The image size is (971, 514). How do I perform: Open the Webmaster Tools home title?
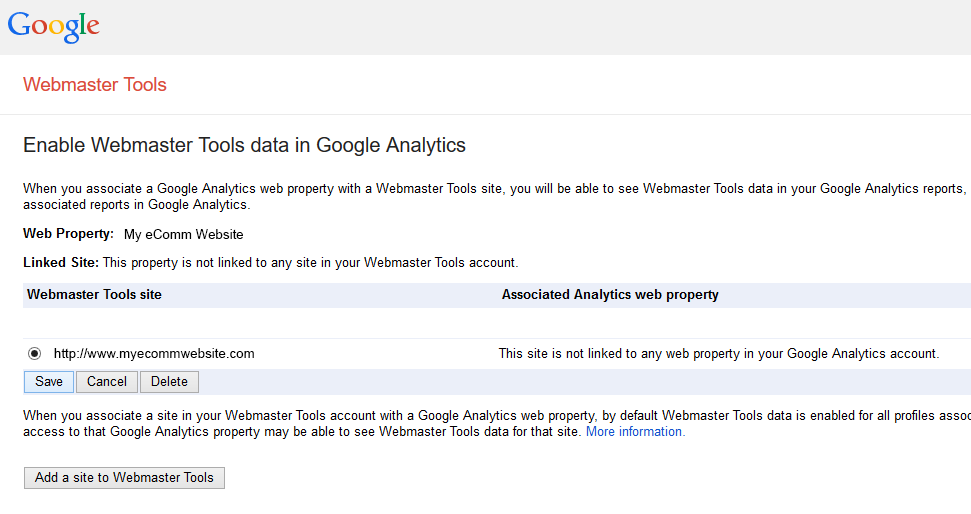95,85
